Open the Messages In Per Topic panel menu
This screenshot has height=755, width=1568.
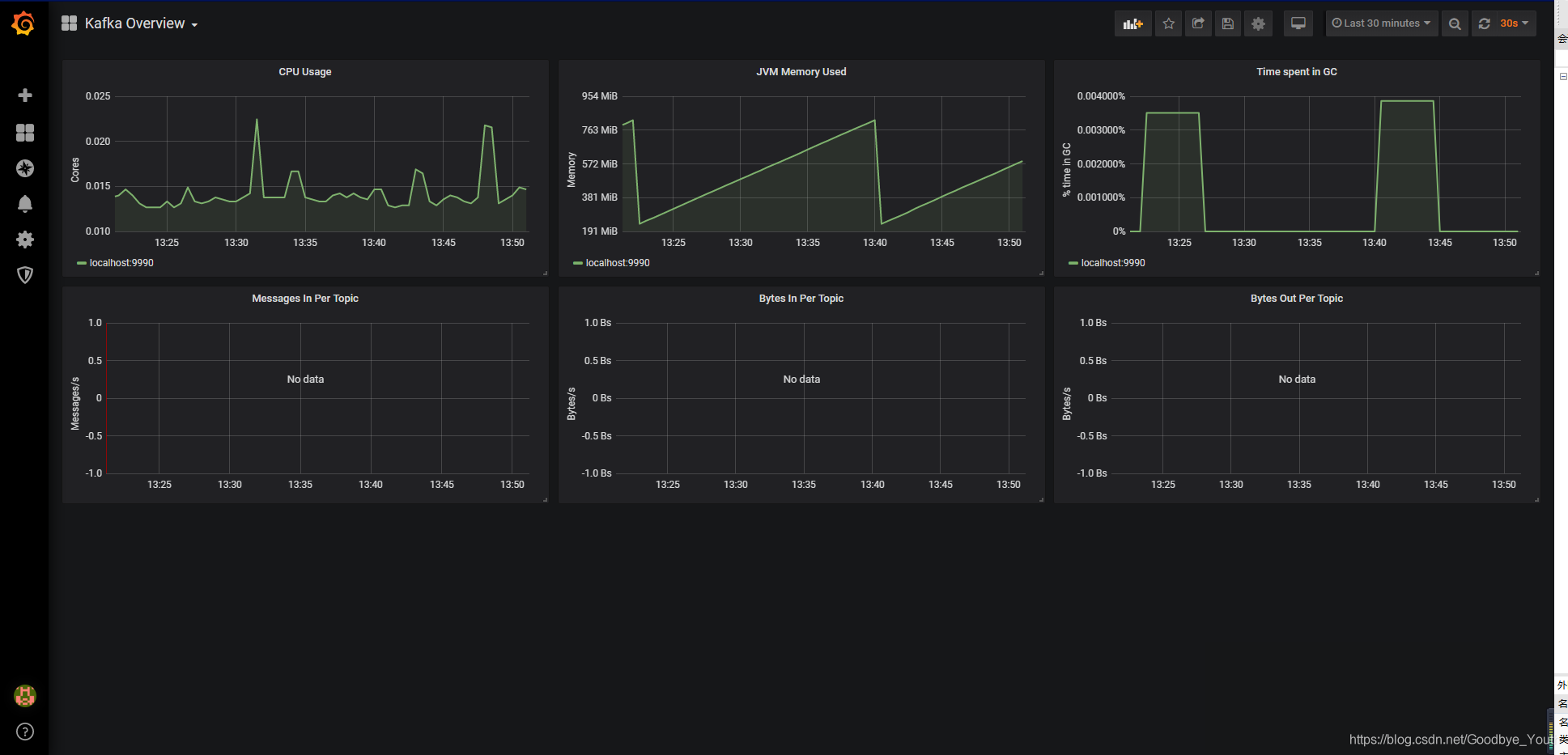tap(305, 299)
